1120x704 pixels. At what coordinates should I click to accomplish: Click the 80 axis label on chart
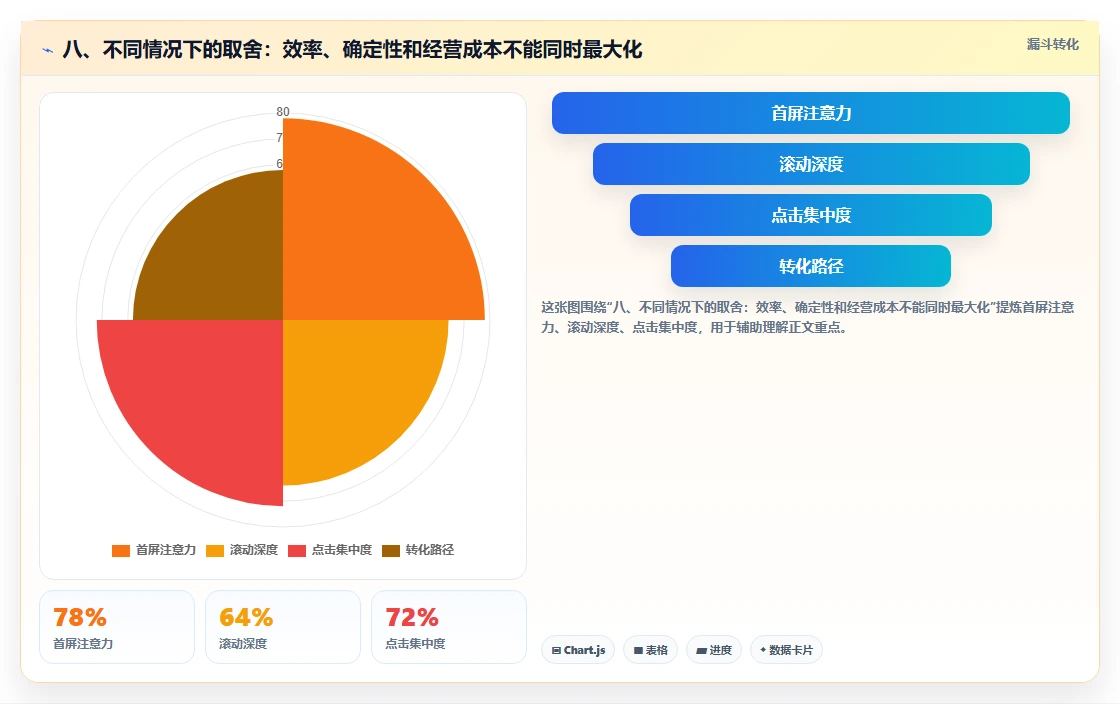pyautogui.click(x=283, y=111)
